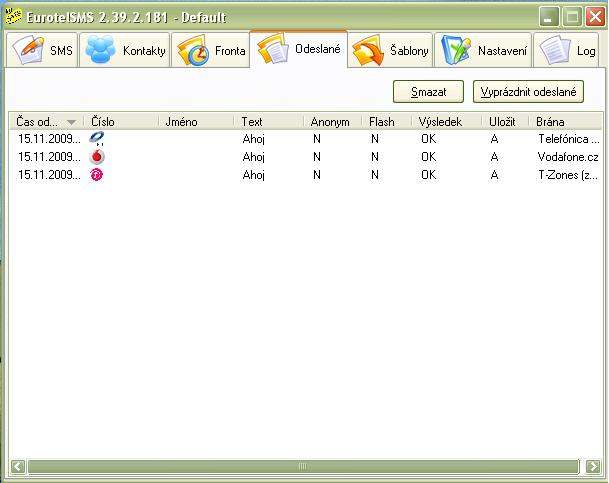Click the horizontal scrollbar right arrow
The image size is (609, 483).
(593, 466)
